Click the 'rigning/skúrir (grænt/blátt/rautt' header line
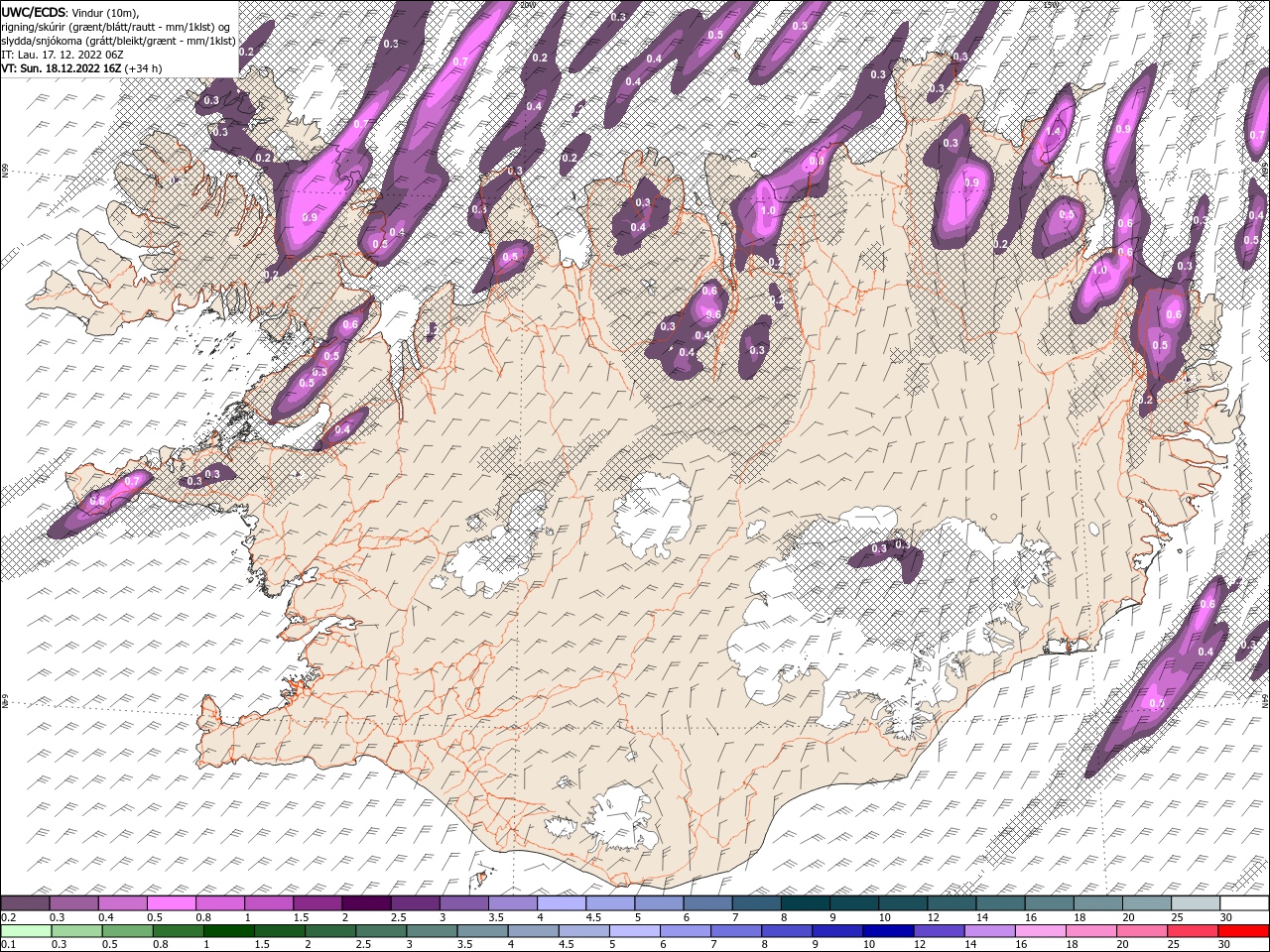Image resolution: width=1270 pixels, height=952 pixels. 117,26
